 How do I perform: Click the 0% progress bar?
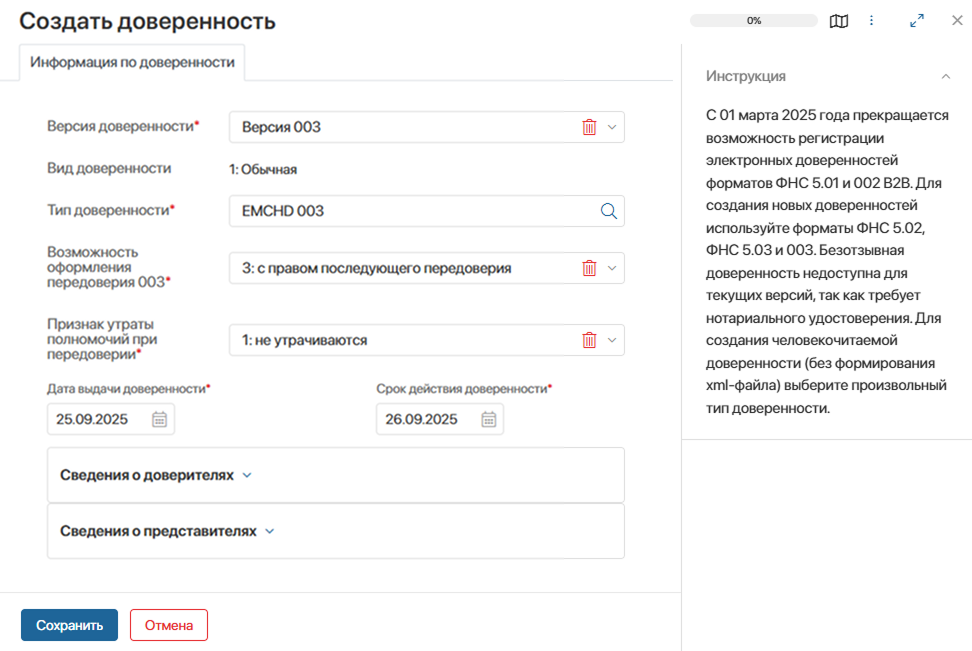(753, 21)
